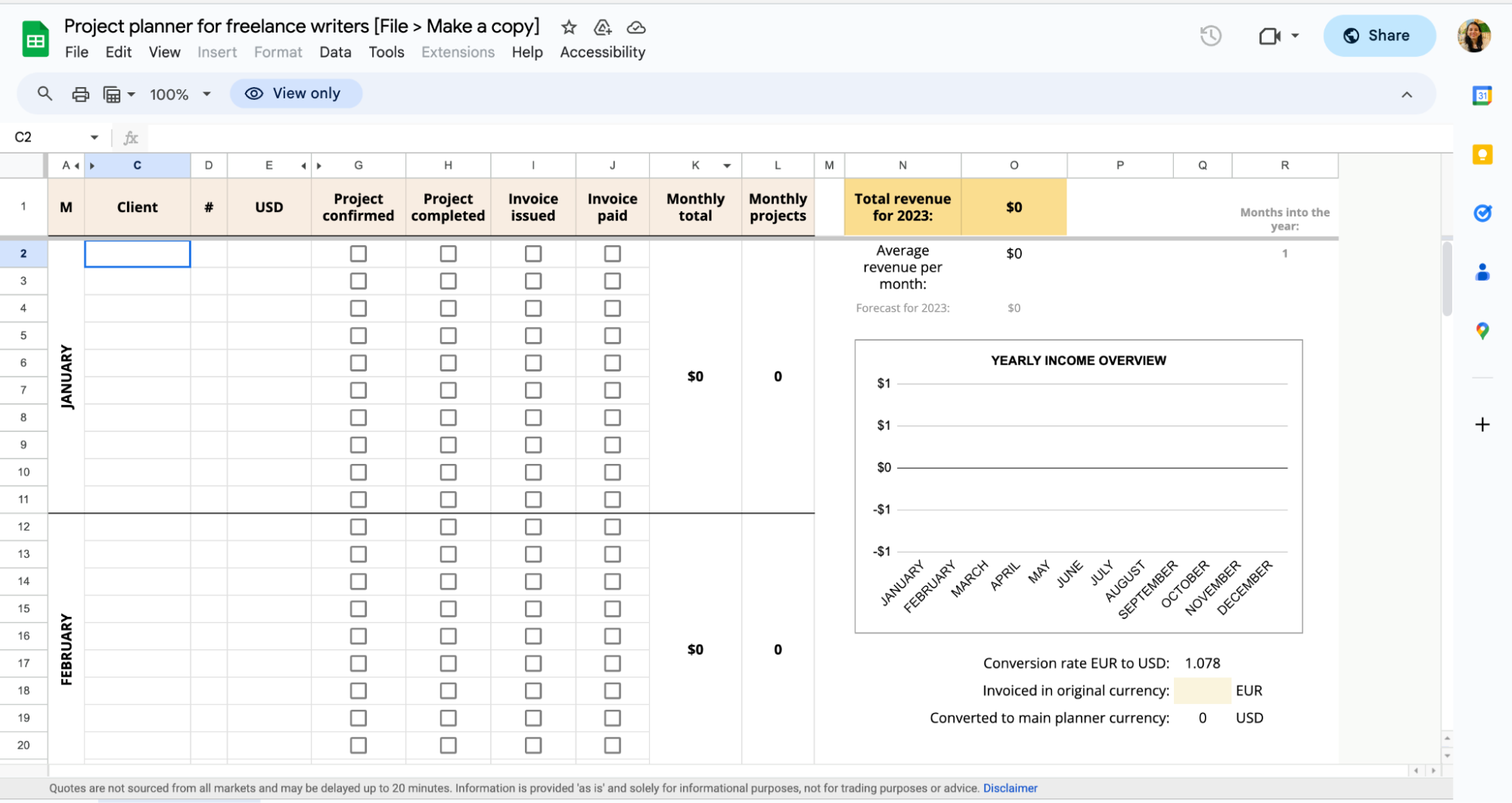Viewport: 1512px width, 803px height.
Task: Check Project confirmed box in row 2
Action: click(359, 254)
